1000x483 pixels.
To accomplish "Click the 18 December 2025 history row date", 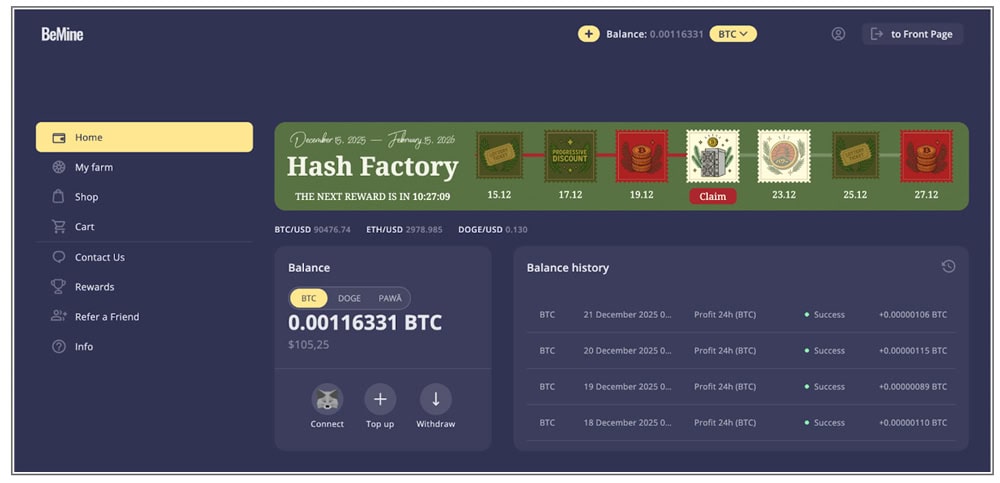I will coord(628,422).
